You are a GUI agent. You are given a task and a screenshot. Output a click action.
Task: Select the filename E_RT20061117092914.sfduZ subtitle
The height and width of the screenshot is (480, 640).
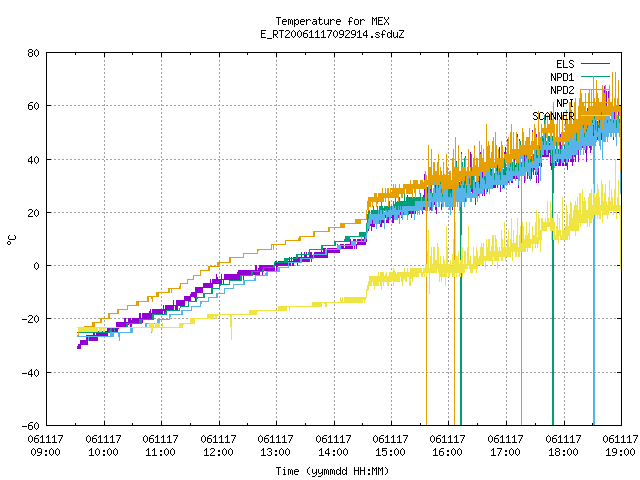[x=332, y=34]
